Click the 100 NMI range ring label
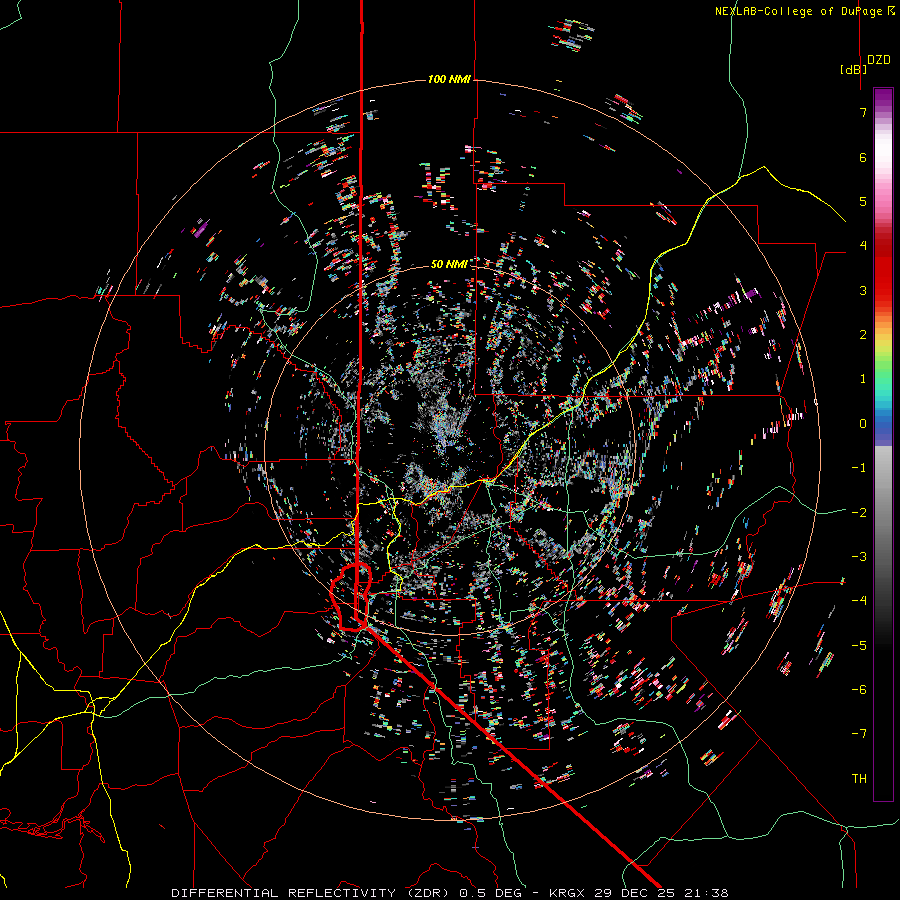Image resolution: width=900 pixels, height=900 pixels. [449, 79]
